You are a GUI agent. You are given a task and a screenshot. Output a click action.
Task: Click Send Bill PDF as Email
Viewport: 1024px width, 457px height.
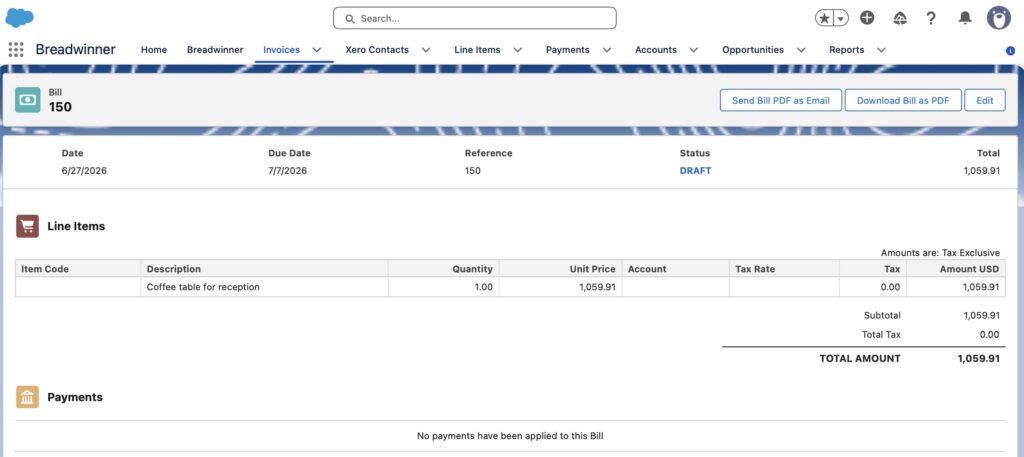(780, 101)
